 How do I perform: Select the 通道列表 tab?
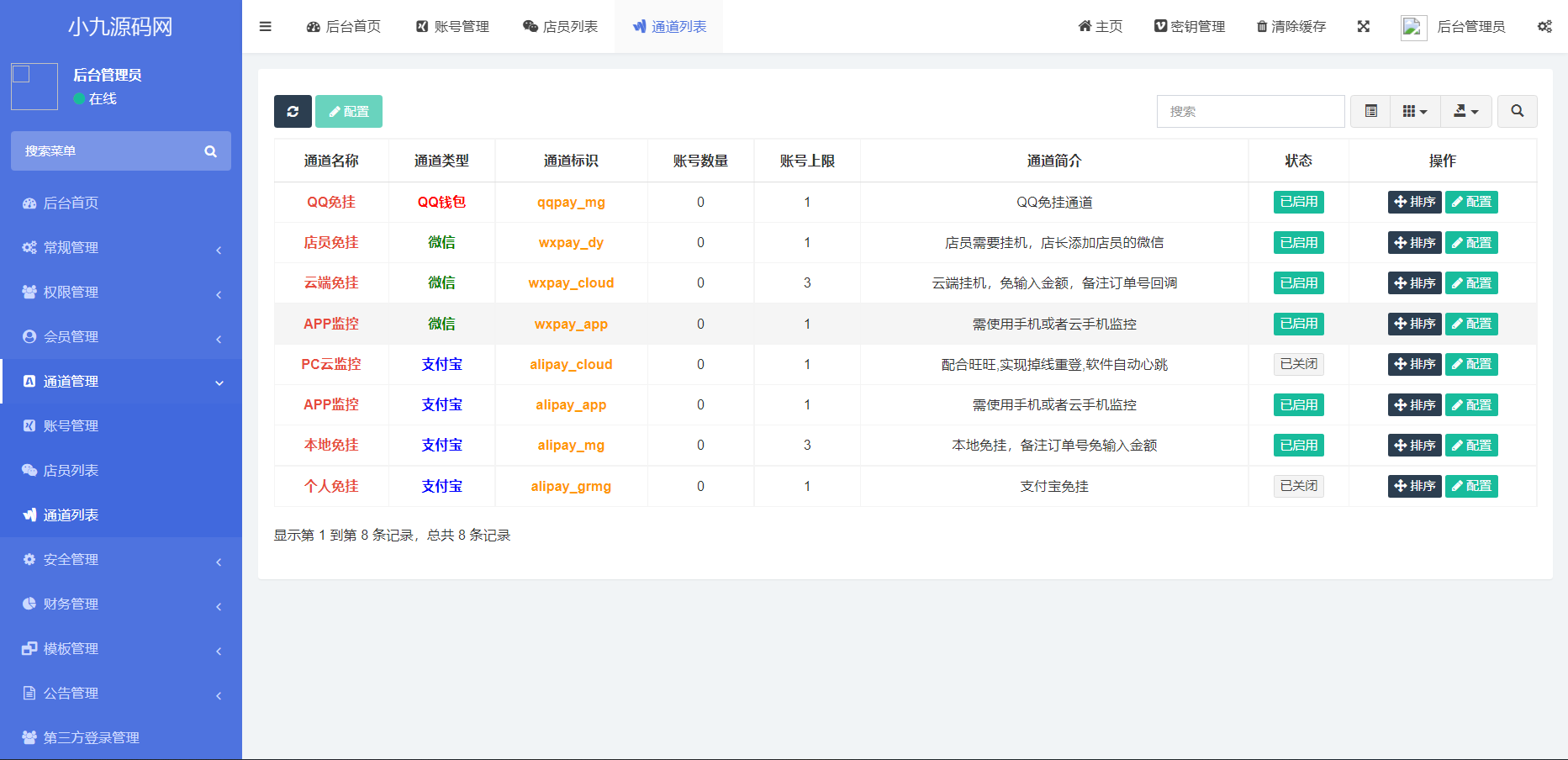point(669,27)
